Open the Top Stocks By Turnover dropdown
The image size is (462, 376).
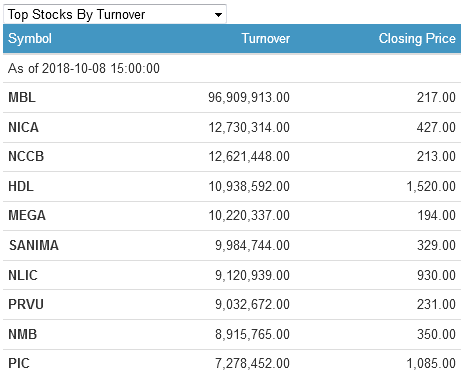point(115,14)
